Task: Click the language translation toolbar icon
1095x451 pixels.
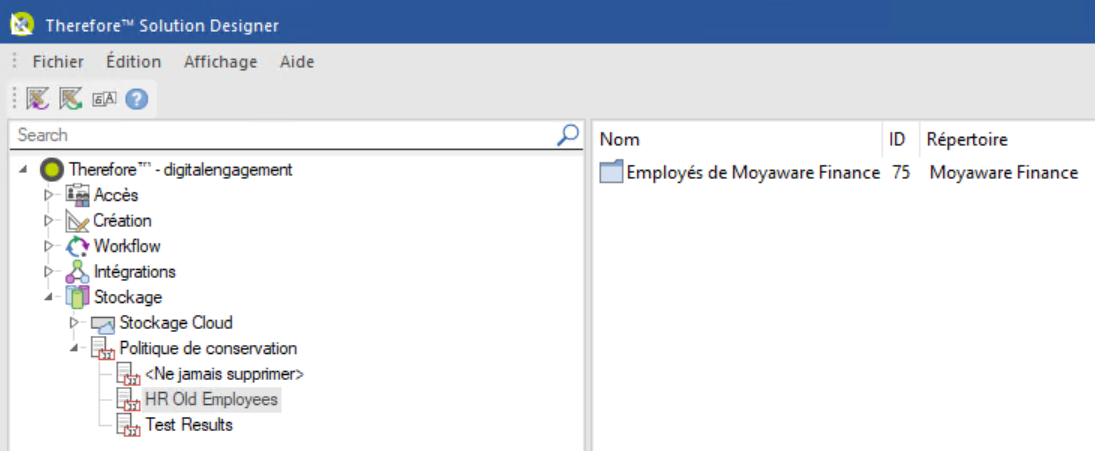Action: pos(103,100)
